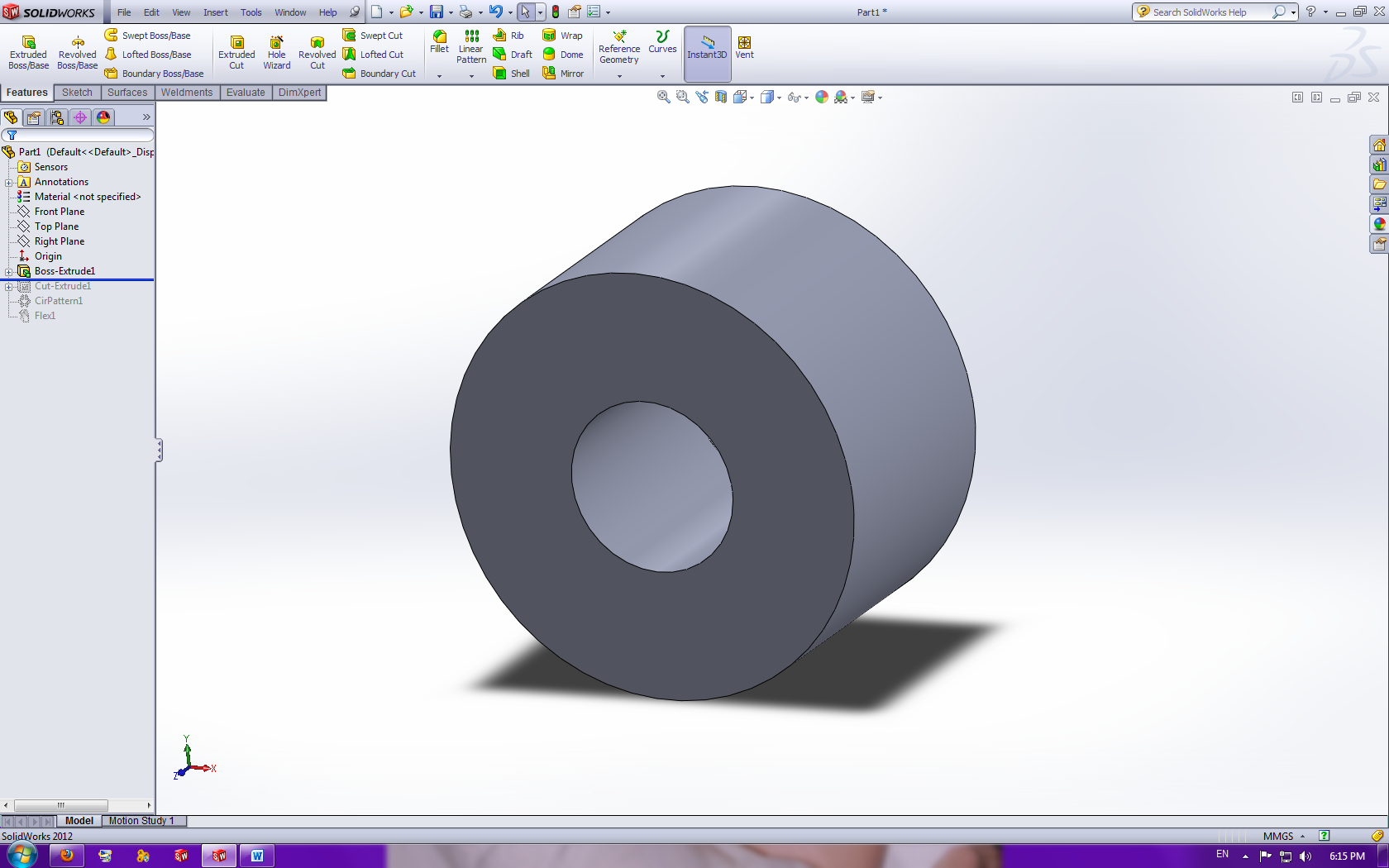Click Zoom to Fit in view toolbar
The width and height of the screenshot is (1389, 868).
point(663,97)
